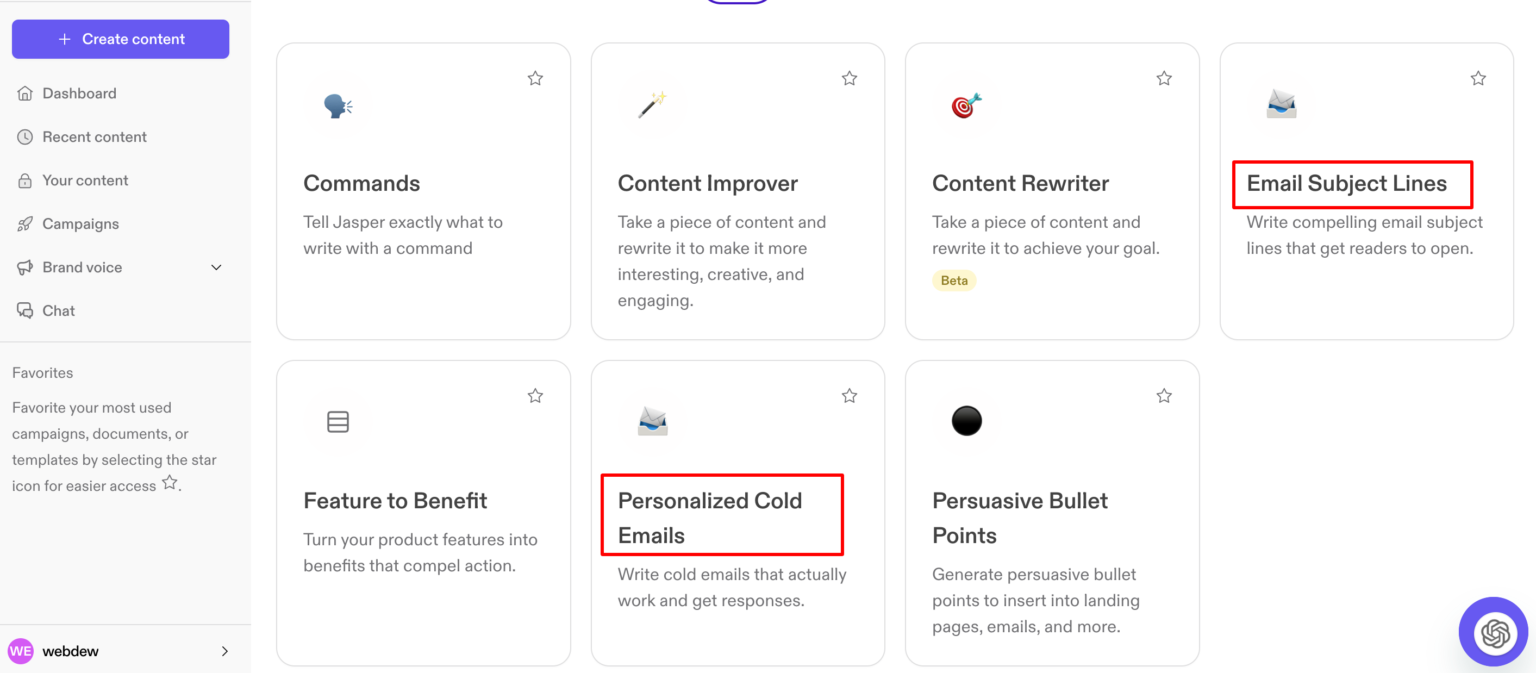Viewport: 1536px width, 673px height.
Task: Favorite the Commands template star
Action: point(535,78)
